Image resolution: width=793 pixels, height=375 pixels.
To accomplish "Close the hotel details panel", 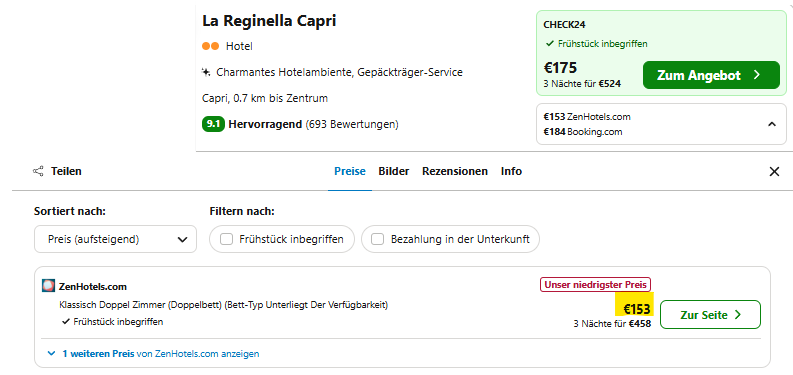I will coord(774,172).
